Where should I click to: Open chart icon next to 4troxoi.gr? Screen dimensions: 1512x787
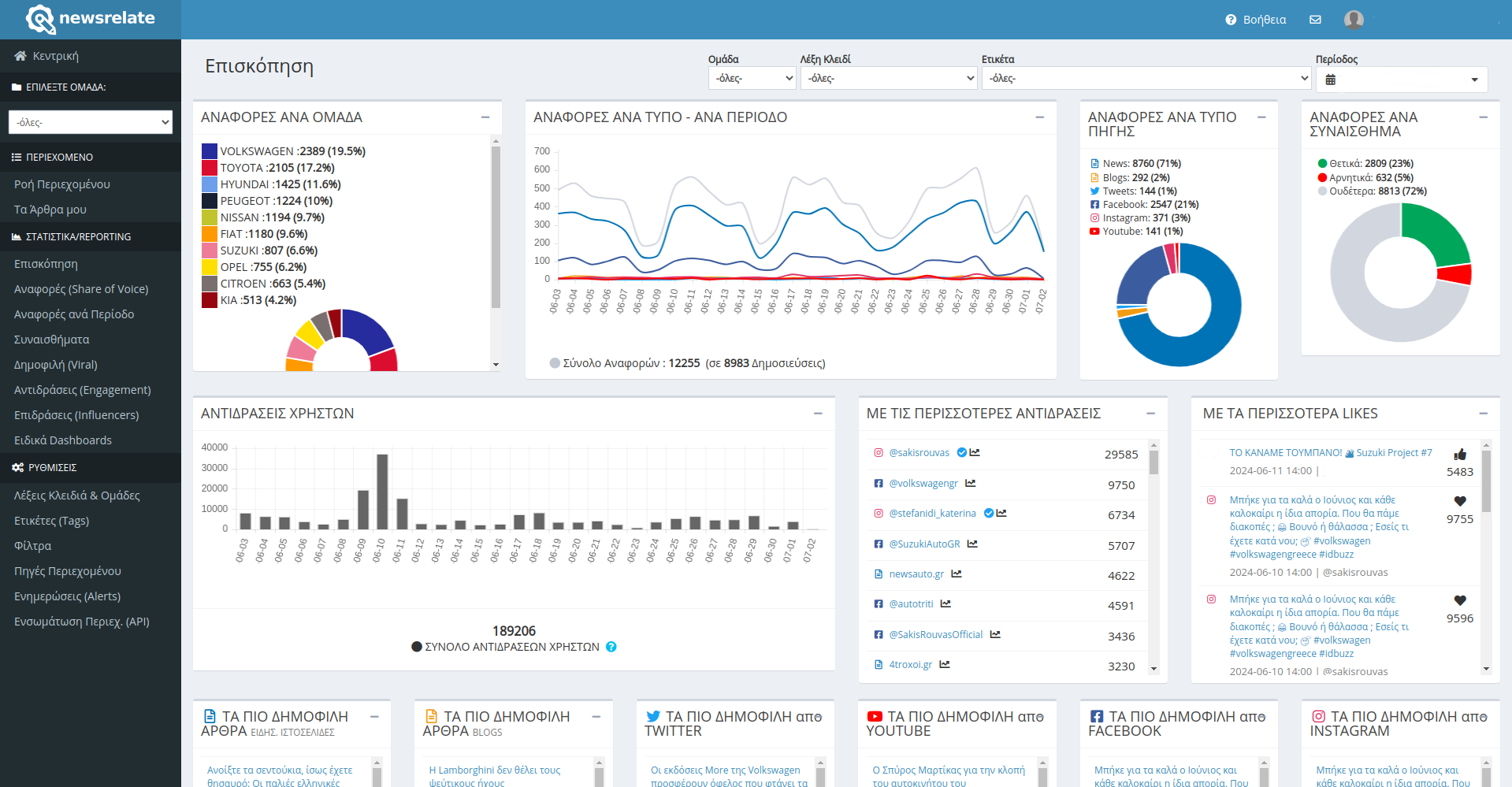(945, 664)
